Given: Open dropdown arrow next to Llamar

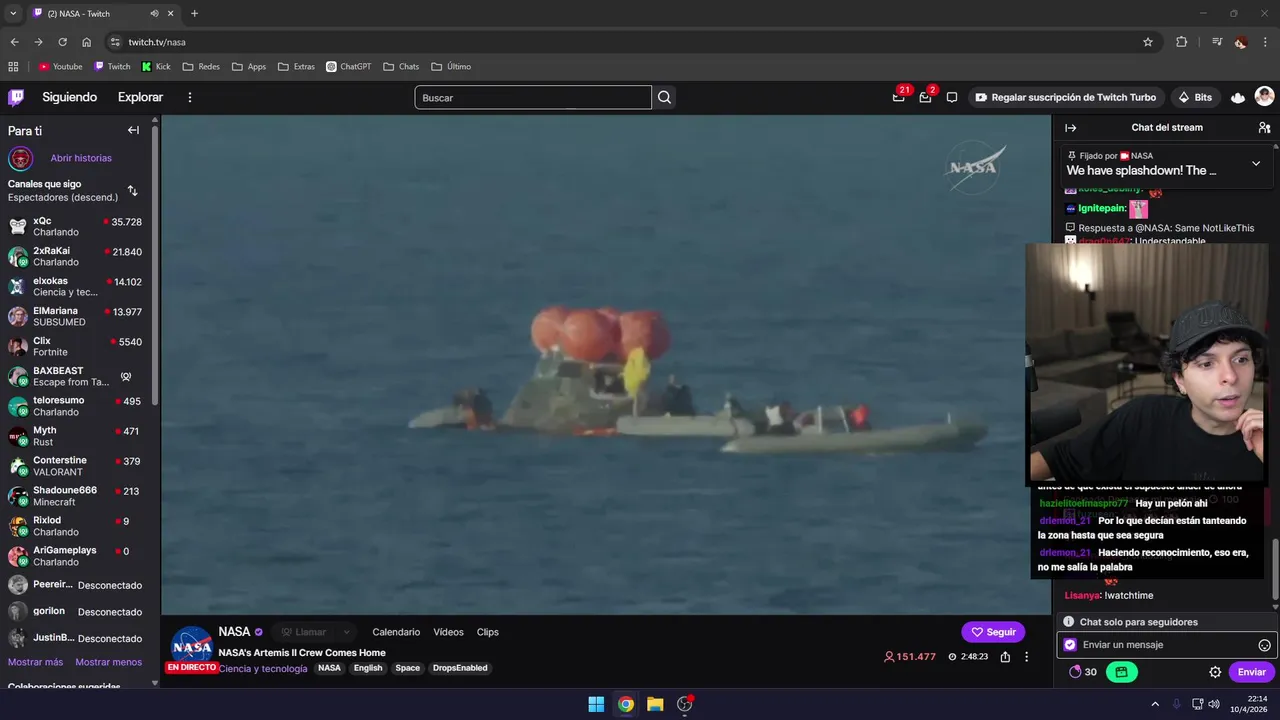Looking at the screenshot, I should 346,632.
